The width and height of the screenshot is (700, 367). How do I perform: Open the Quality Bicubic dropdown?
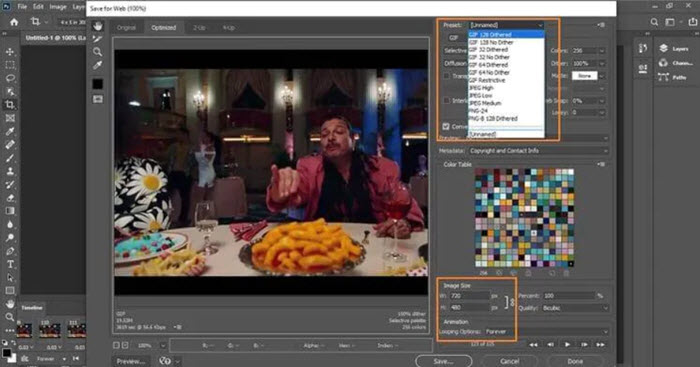(575, 308)
